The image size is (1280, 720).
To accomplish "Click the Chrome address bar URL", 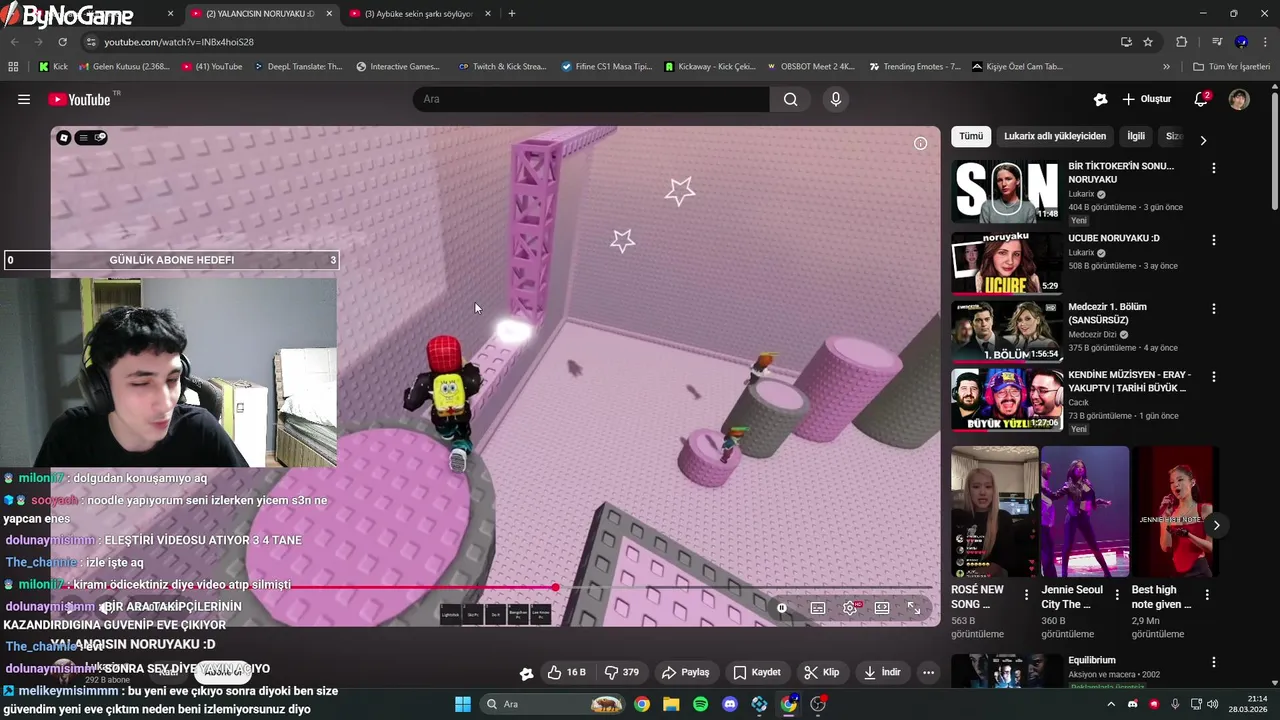I will click(179, 42).
